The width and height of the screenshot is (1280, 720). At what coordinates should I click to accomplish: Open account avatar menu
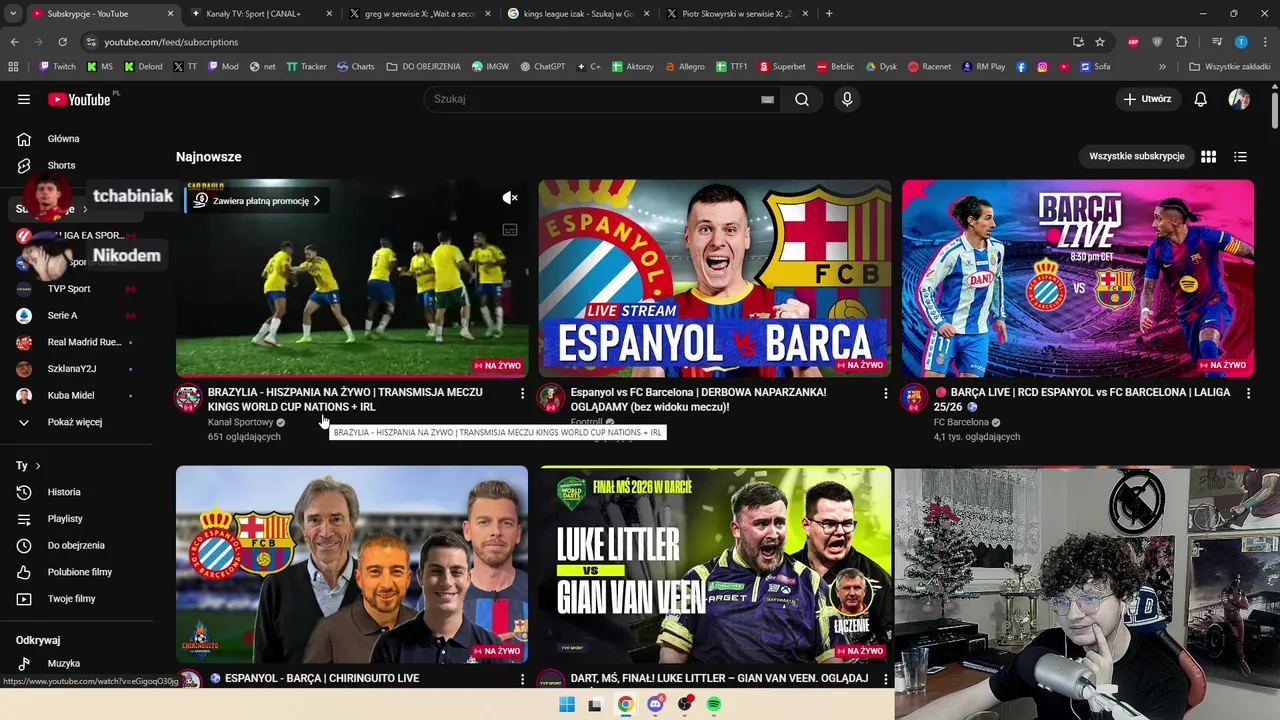tap(1239, 99)
